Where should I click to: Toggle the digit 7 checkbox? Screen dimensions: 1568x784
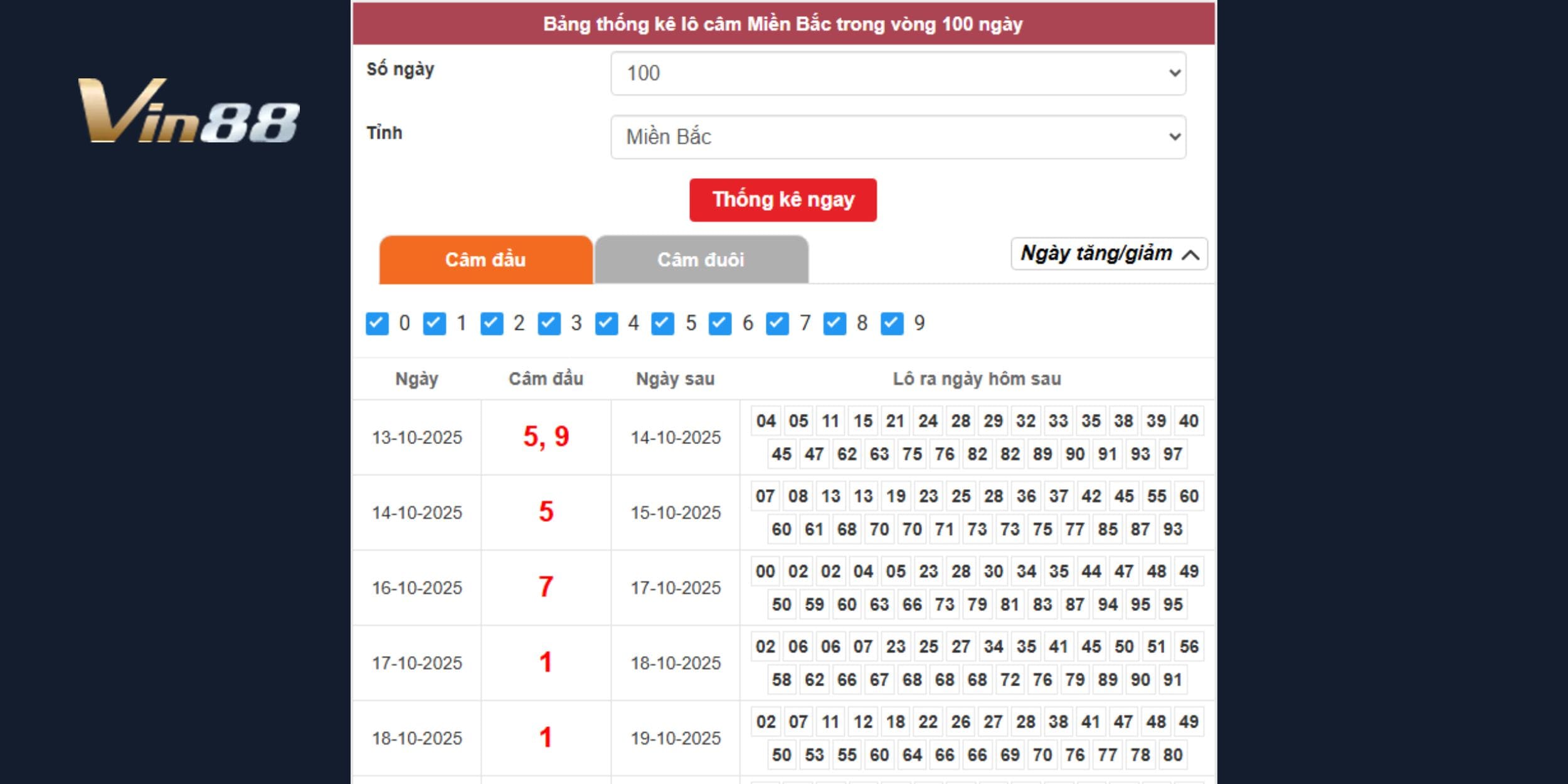pyautogui.click(x=777, y=324)
